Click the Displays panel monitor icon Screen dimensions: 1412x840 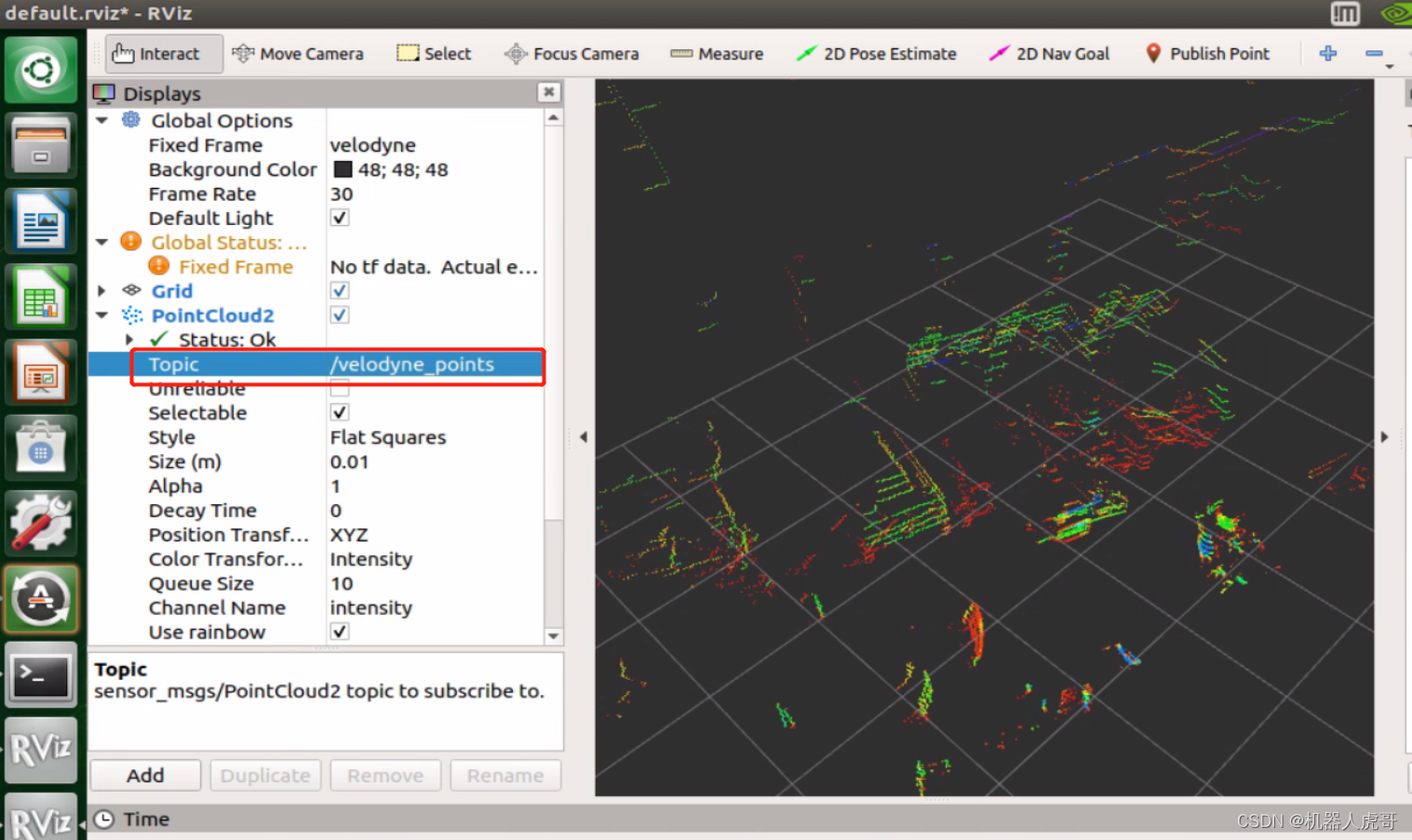(104, 93)
